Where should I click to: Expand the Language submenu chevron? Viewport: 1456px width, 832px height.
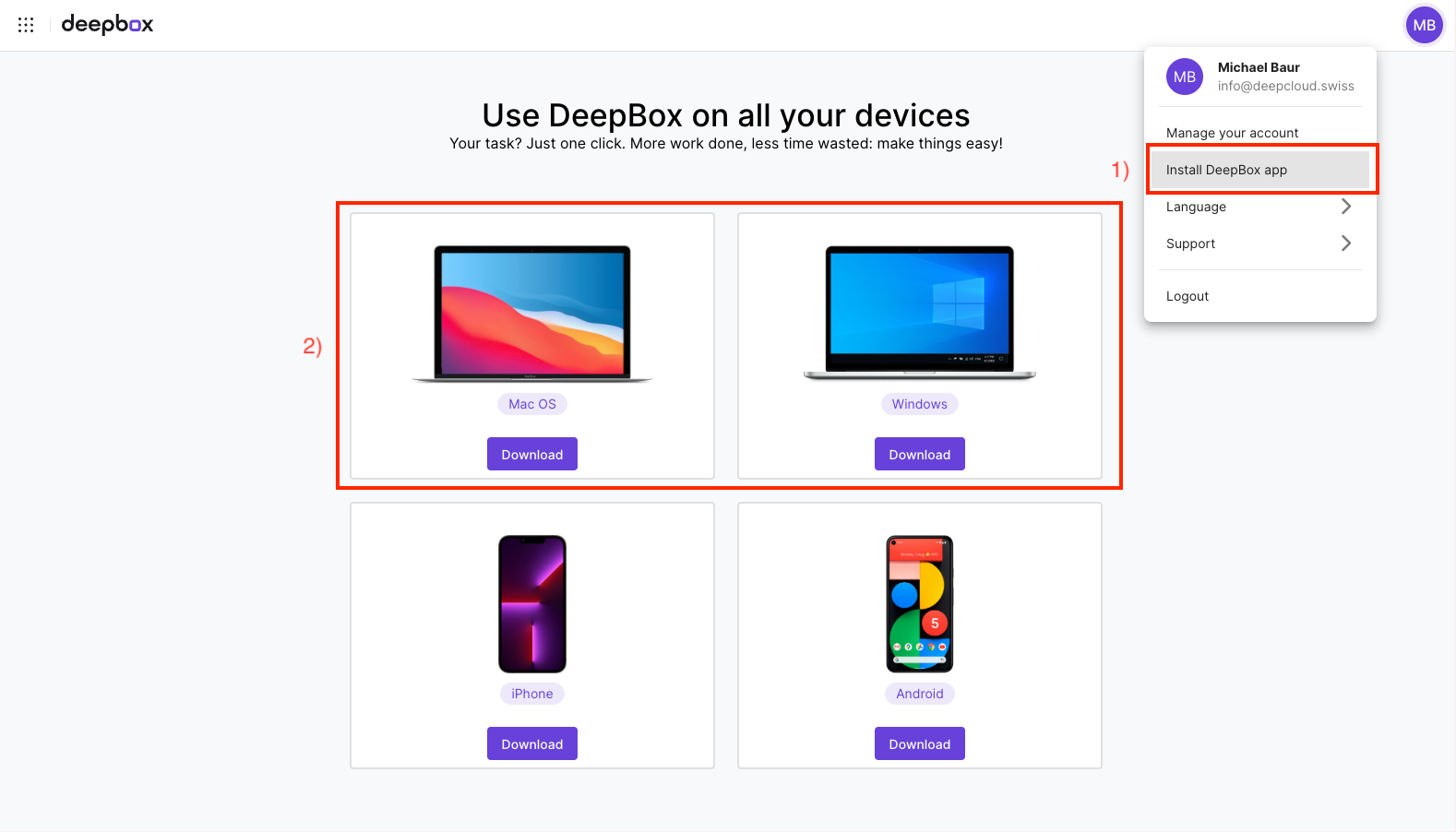[1346, 207]
